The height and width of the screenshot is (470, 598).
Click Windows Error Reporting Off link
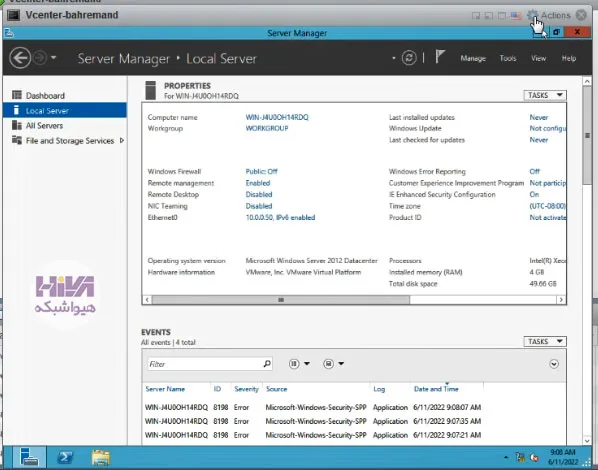(x=535, y=171)
